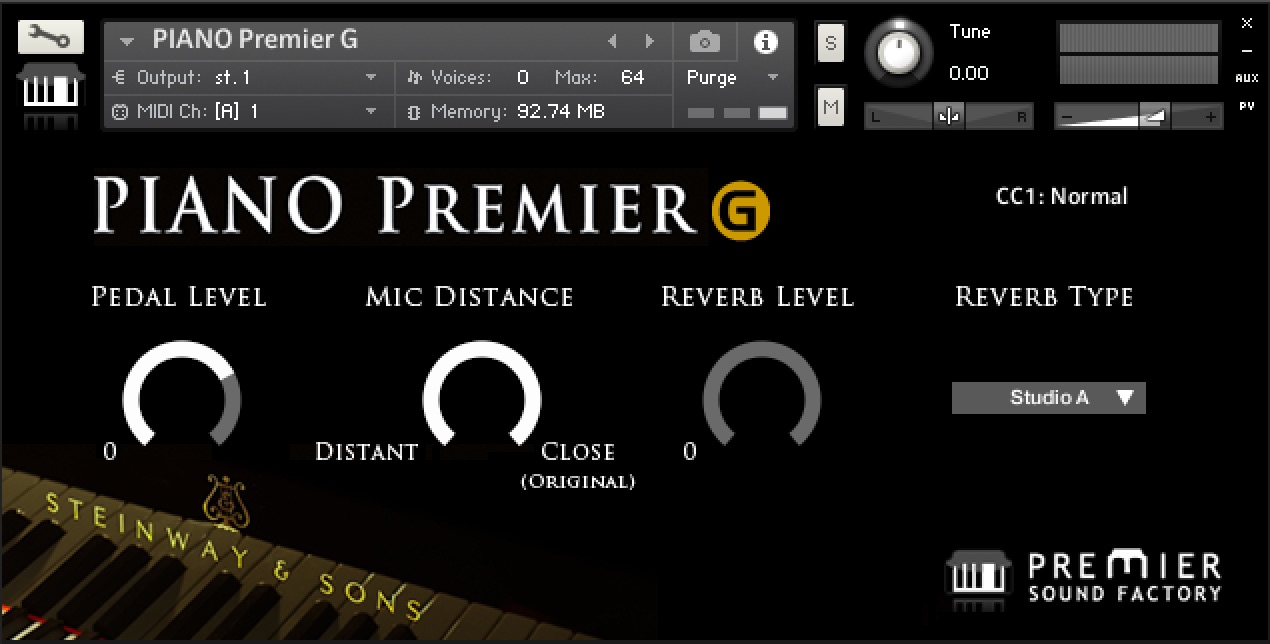This screenshot has height=644, width=1270.
Task: Solo the instrument with S button
Action: click(x=830, y=42)
